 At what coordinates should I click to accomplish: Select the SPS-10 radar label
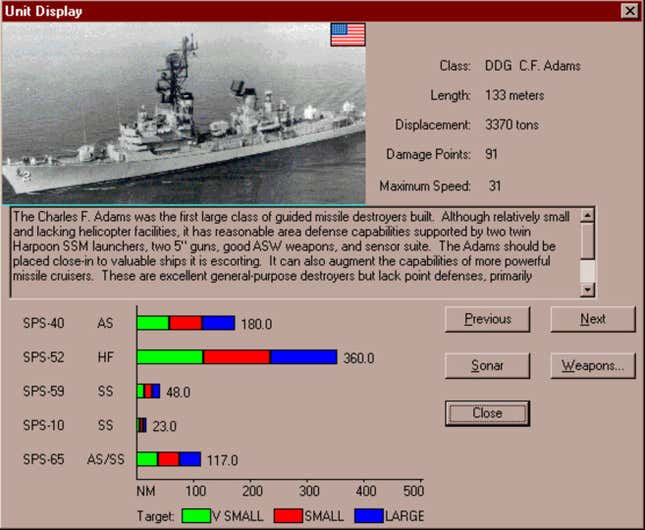pyautogui.click(x=44, y=425)
